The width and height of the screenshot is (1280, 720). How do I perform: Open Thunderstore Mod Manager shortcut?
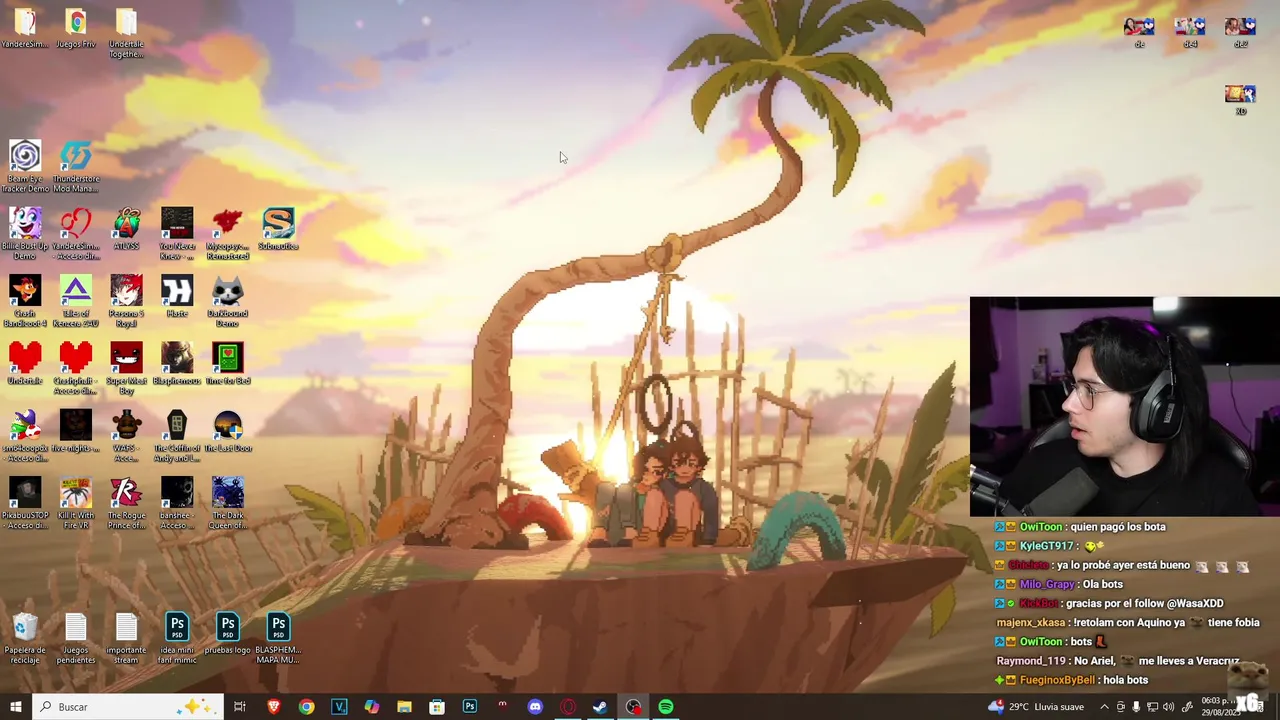tap(76, 166)
